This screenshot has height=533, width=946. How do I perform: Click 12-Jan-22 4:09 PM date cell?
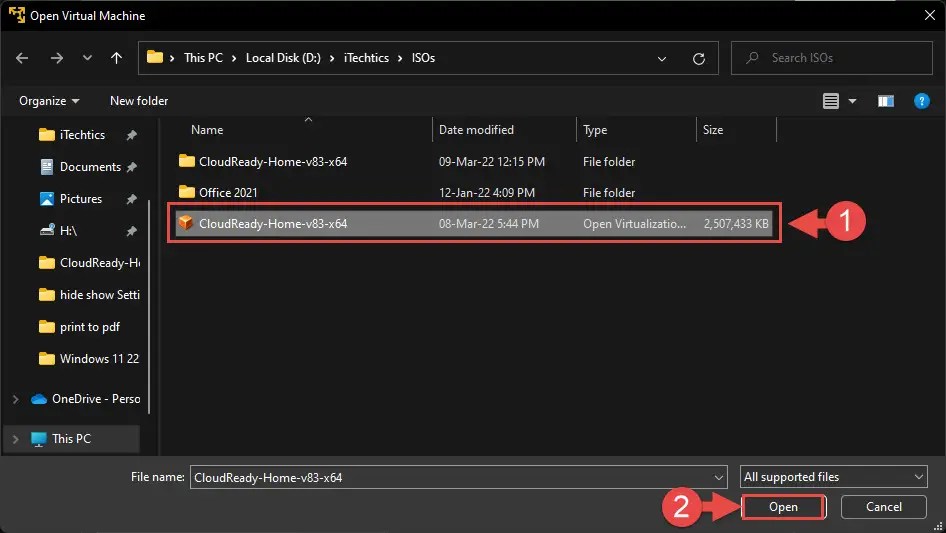[x=487, y=193]
